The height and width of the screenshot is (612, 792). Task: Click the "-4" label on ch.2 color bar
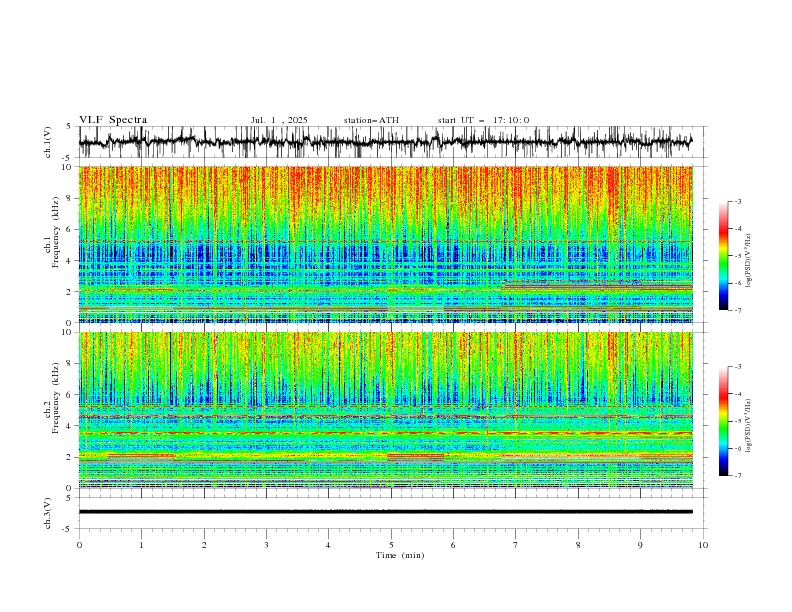(738, 394)
